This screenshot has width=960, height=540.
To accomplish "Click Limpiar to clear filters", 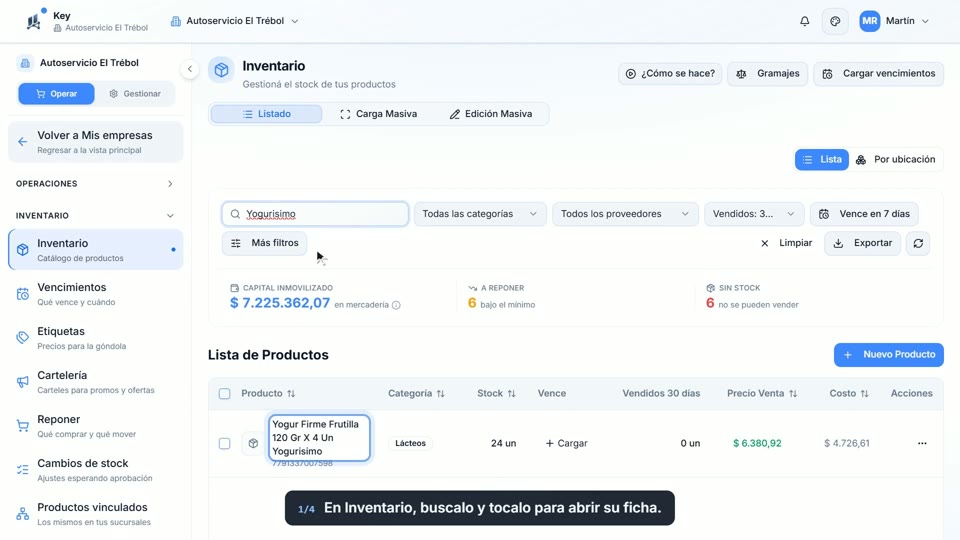I will click(787, 243).
